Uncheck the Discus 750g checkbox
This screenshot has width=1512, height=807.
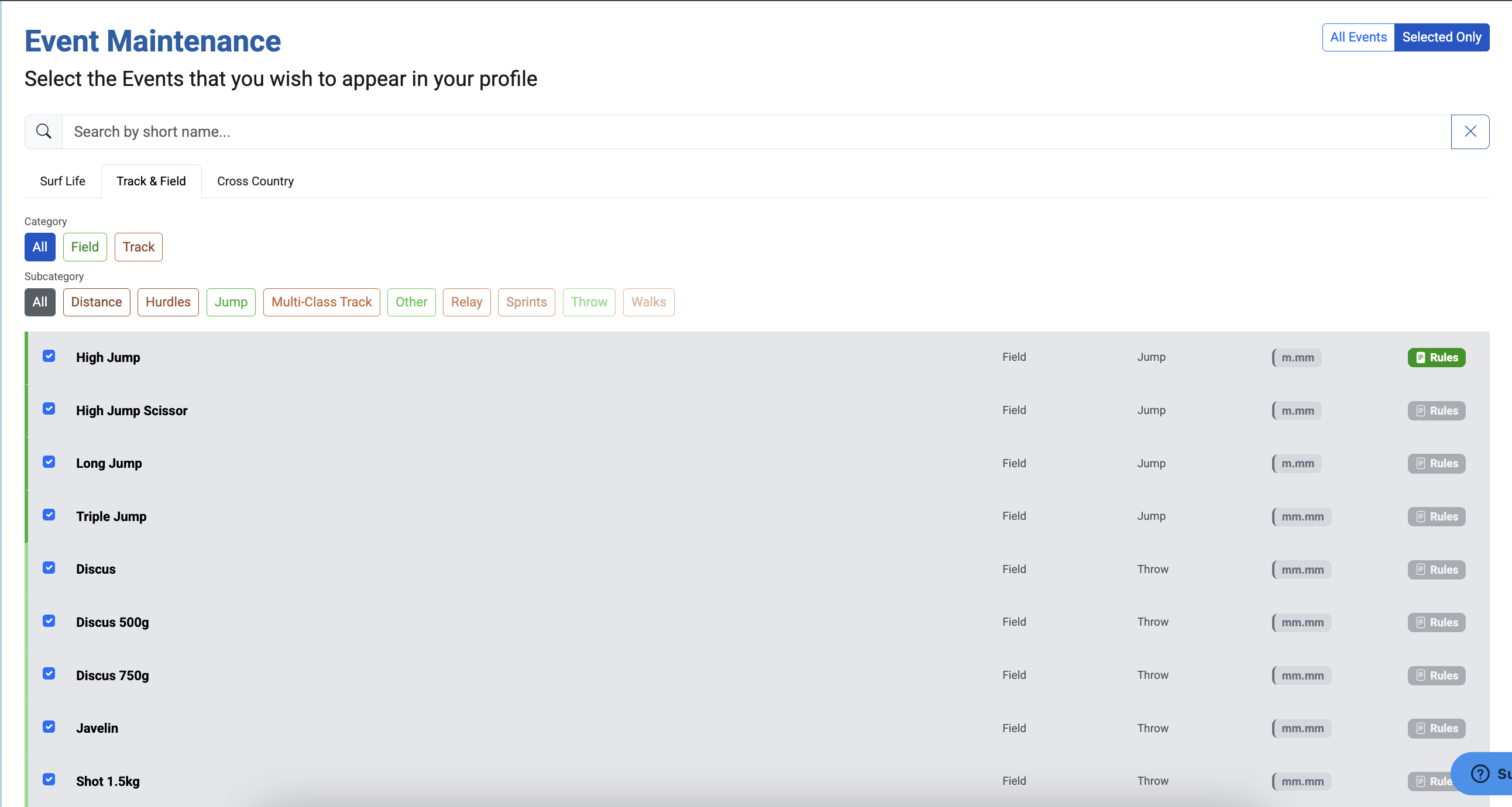[x=49, y=674]
